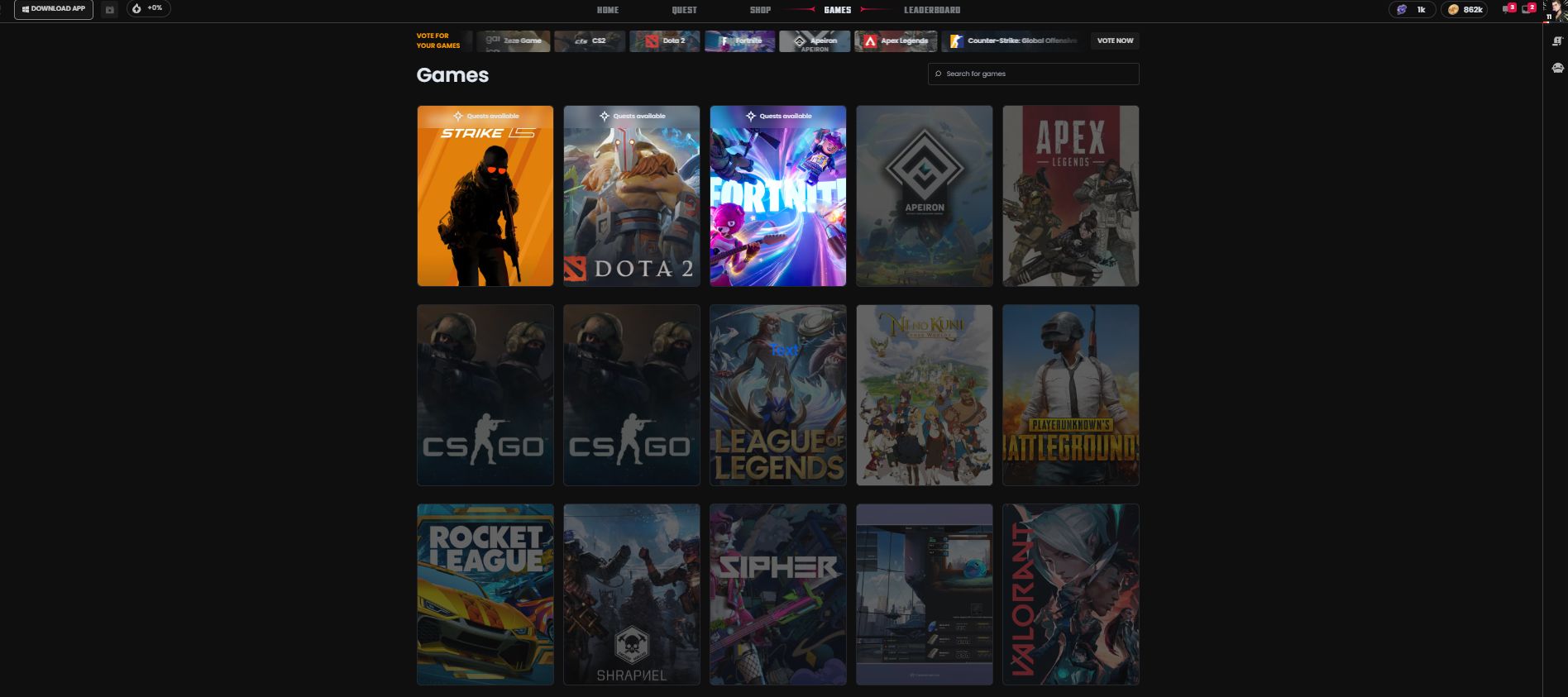Open the Apex Legends game card
The height and width of the screenshot is (697, 1568).
[1071, 196]
